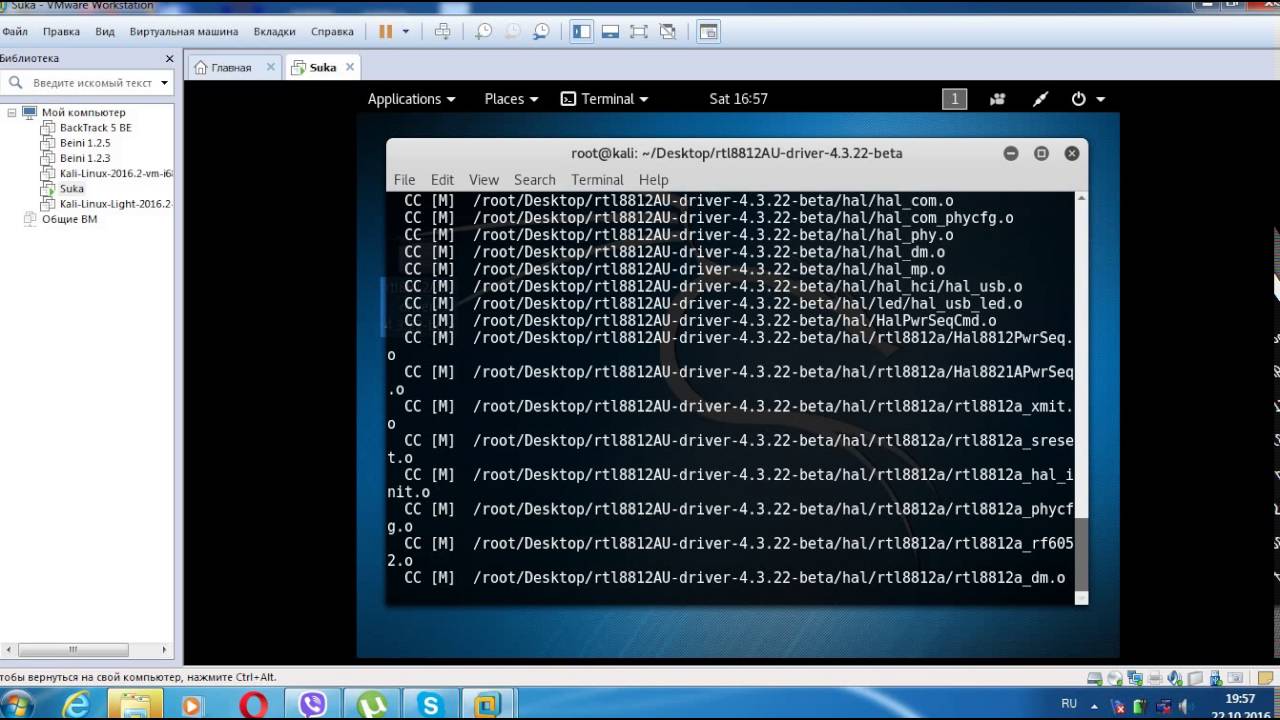Open the Terminal app menu in top bar
The width and height of the screenshot is (1280, 720).
click(x=604, y=99)
